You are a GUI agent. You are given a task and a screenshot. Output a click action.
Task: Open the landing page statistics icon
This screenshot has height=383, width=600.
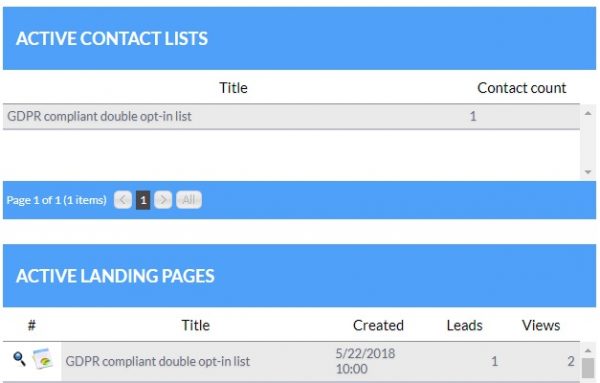coord(42,359)
